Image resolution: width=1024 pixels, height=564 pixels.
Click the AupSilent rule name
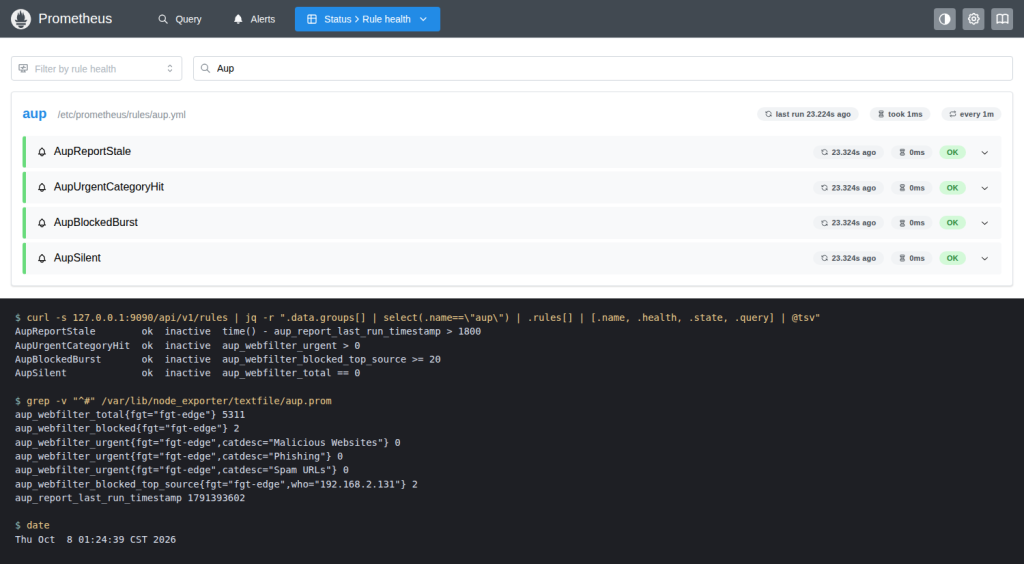tap(77, 258)
